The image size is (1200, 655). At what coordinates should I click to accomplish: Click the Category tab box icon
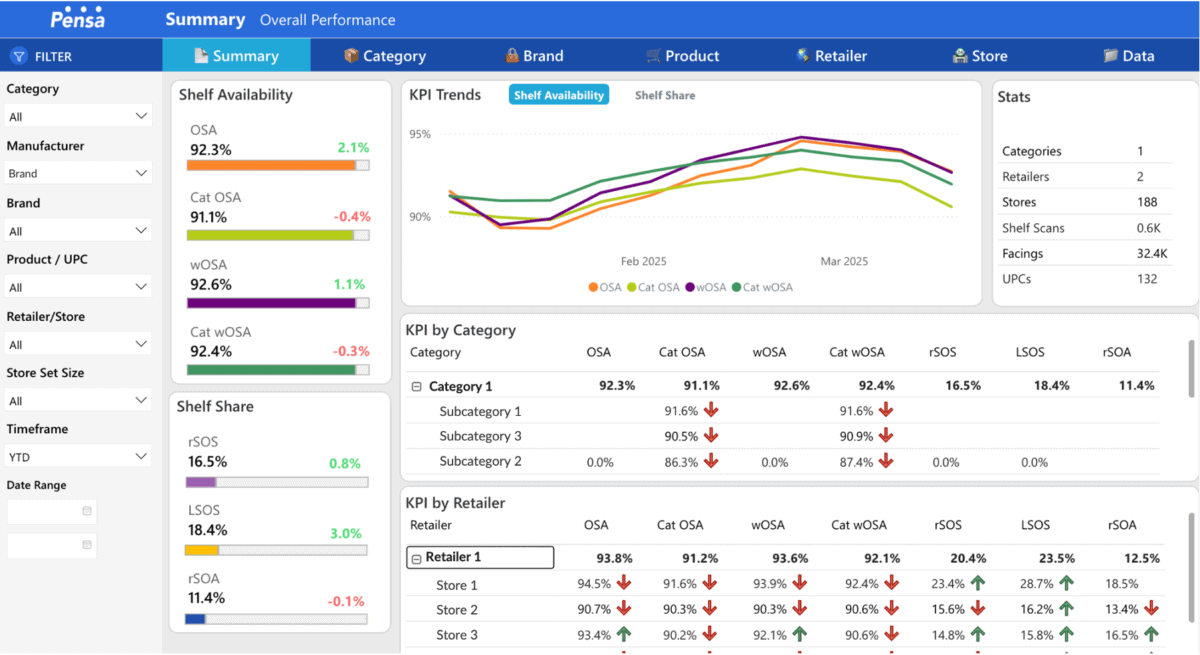point(351,56)
